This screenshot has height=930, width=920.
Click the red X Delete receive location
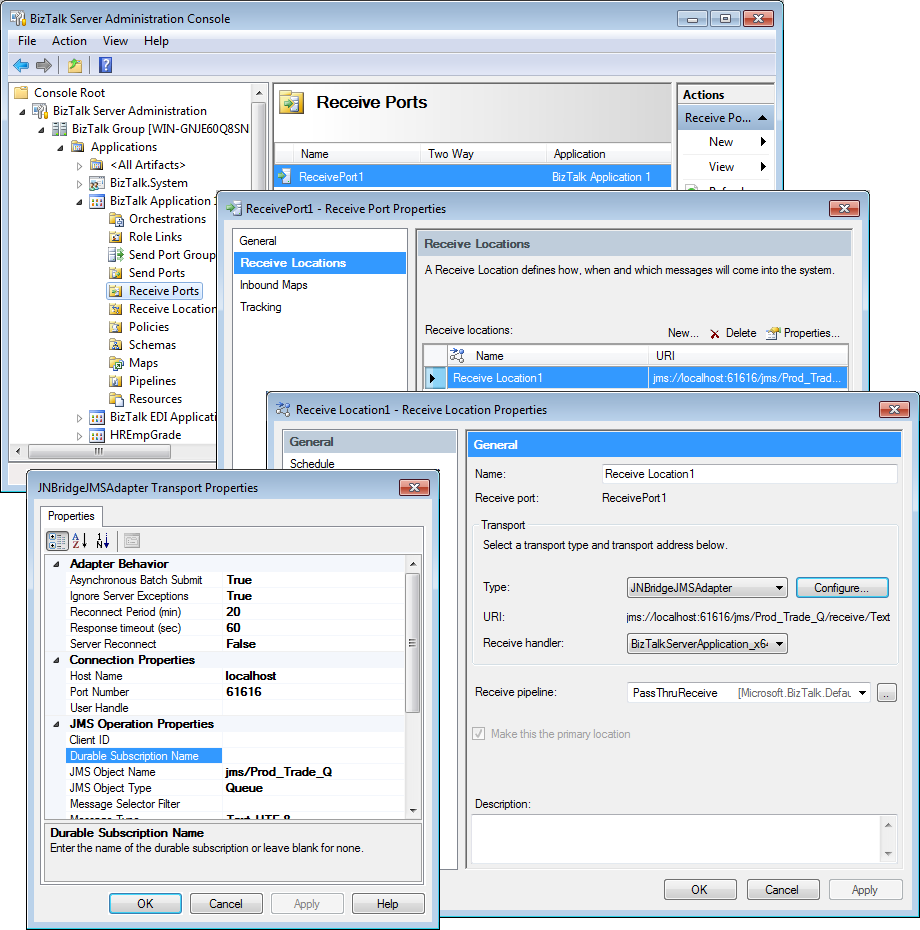click(714, 333)
